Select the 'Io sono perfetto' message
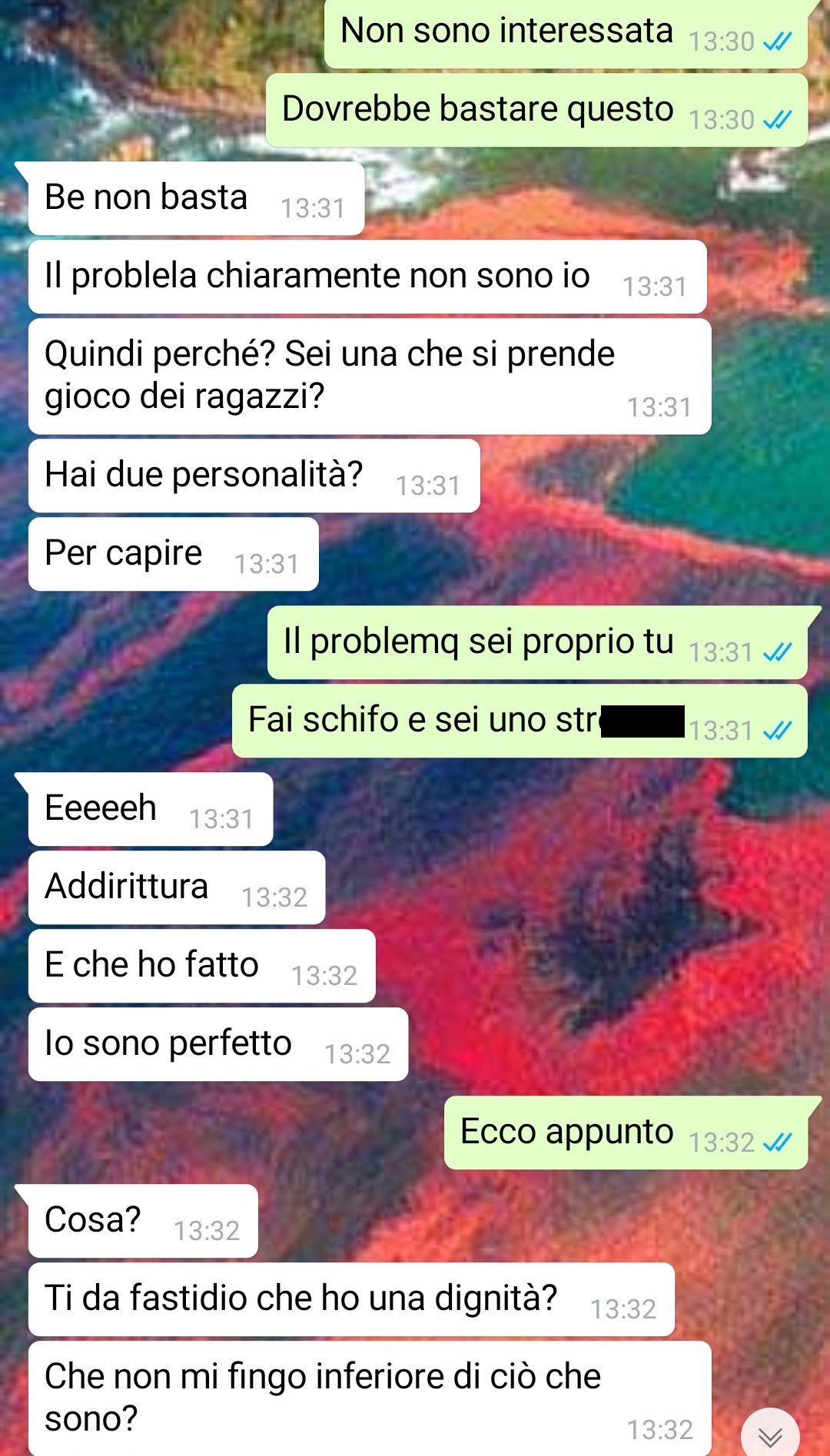The height and width of the screenshot is (1456, 830). pos(218,1044)
